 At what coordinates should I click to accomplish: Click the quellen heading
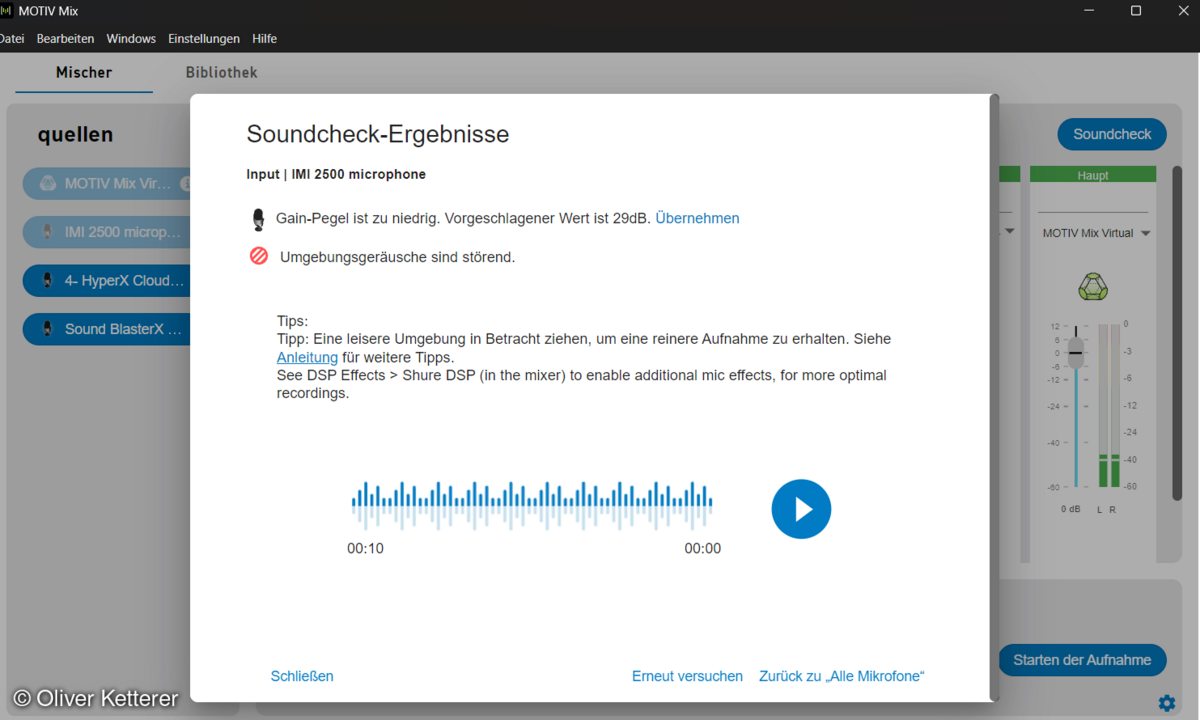point(76,135)
